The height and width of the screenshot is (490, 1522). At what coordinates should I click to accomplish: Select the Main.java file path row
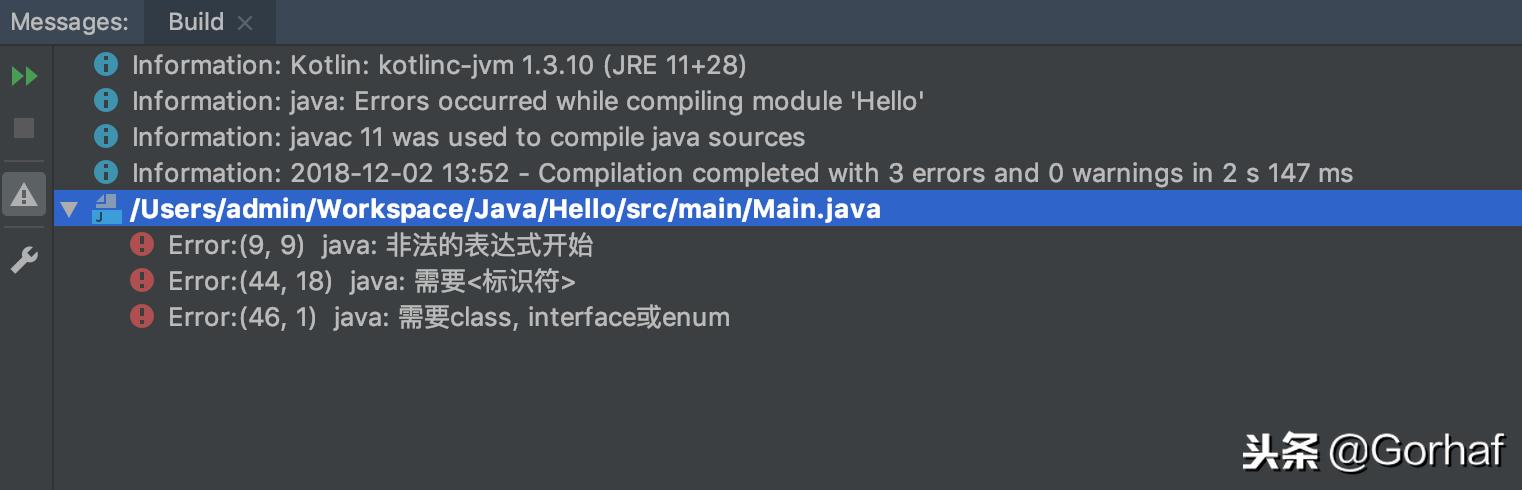[x=787, y=209]
